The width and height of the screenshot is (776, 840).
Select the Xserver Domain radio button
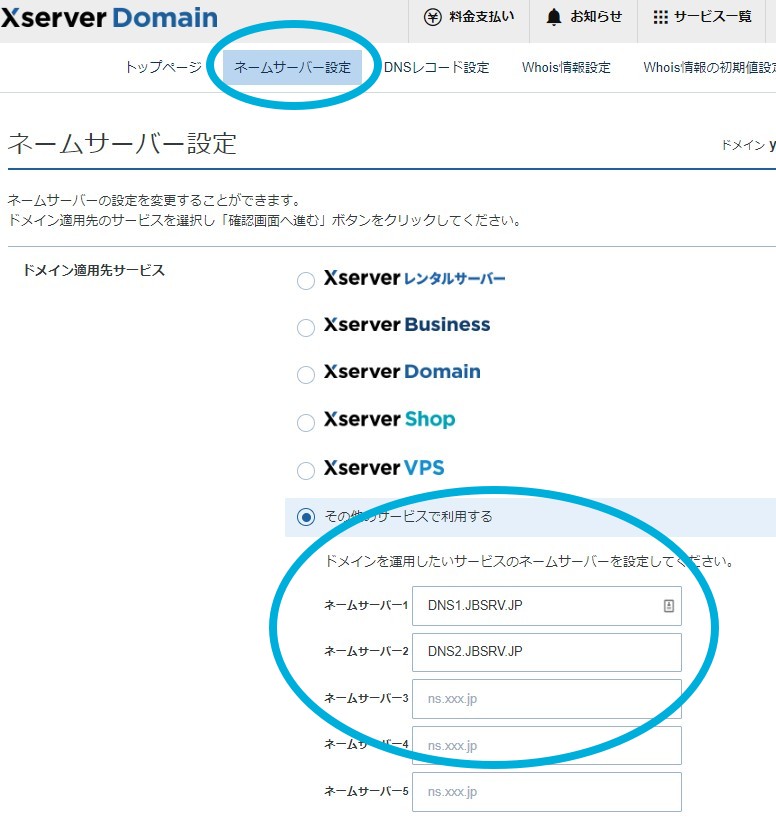[x=306, y=375]
